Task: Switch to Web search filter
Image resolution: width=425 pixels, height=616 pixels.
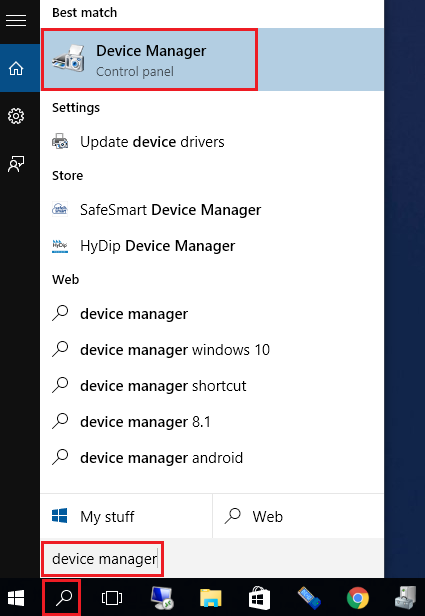Action: click(x=299, y=516)
